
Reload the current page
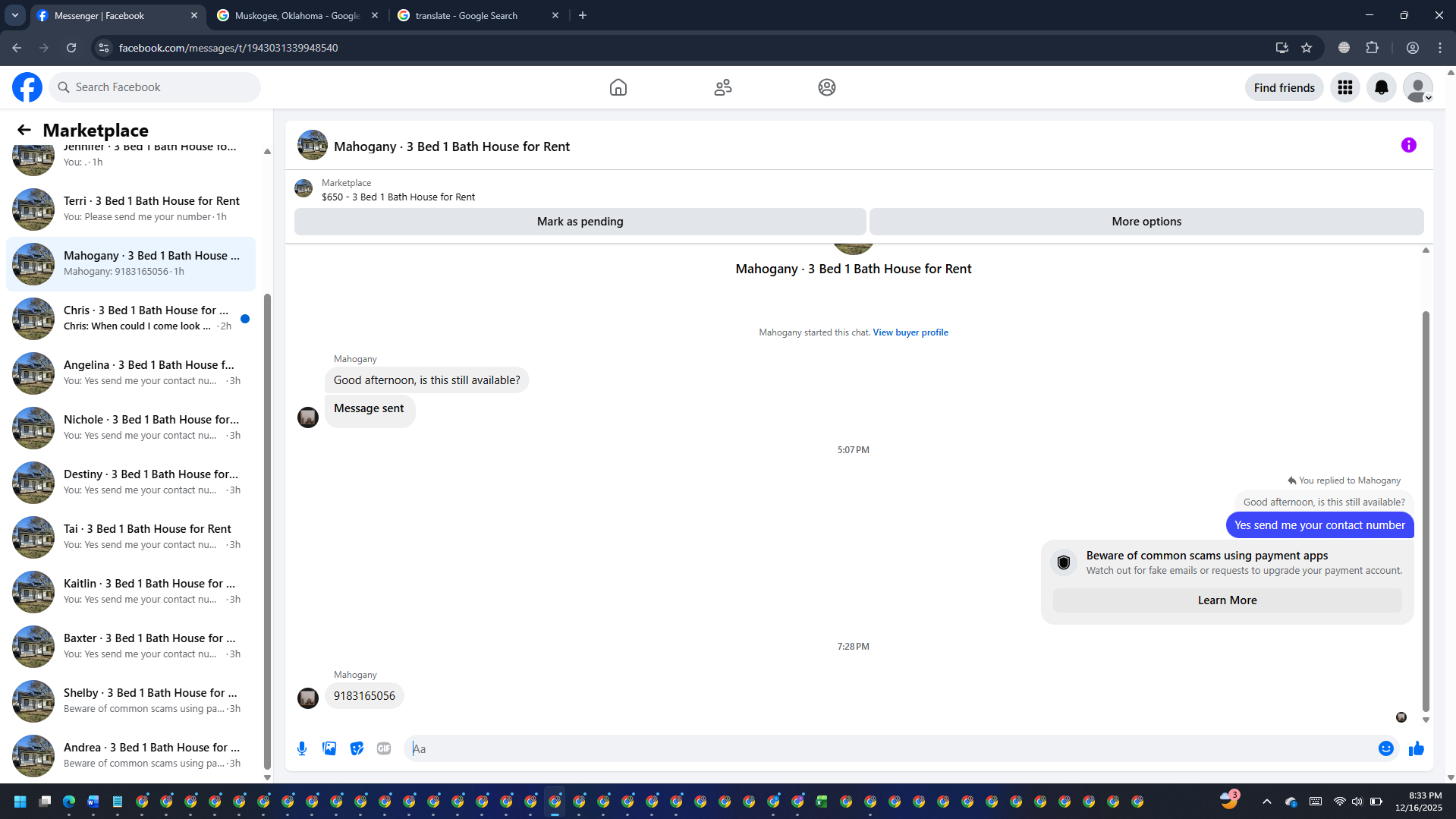(x=71, y=48)
